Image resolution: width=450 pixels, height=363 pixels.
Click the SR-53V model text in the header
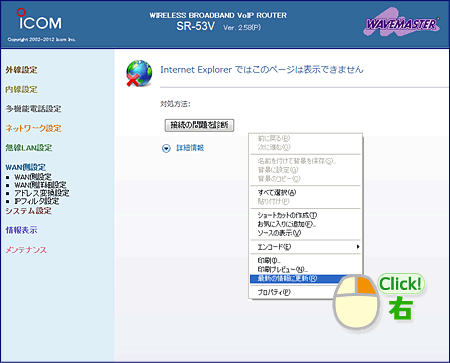195,26
